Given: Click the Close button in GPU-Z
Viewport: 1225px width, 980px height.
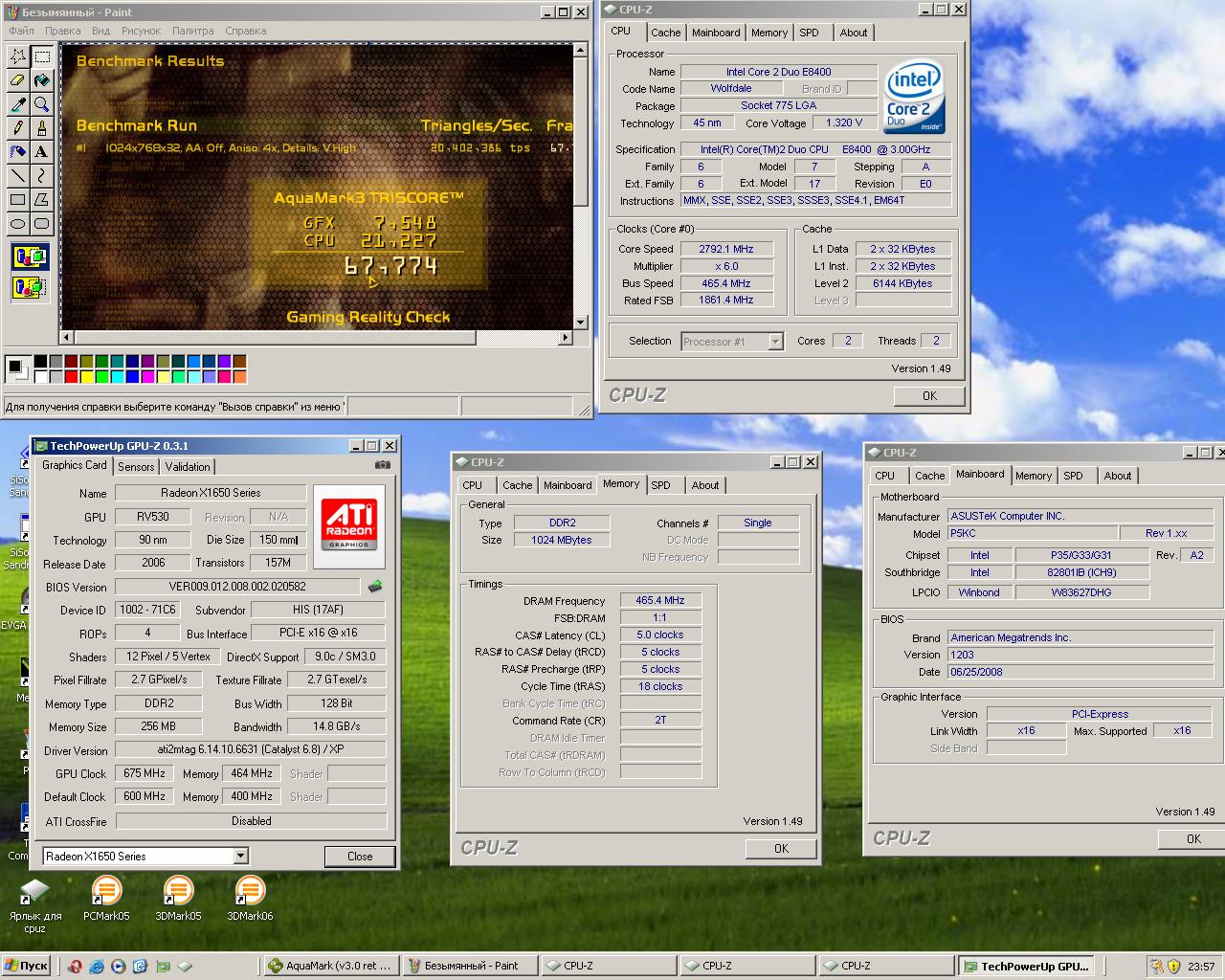Looking at the screenshot, I should (x=360, y=856).
